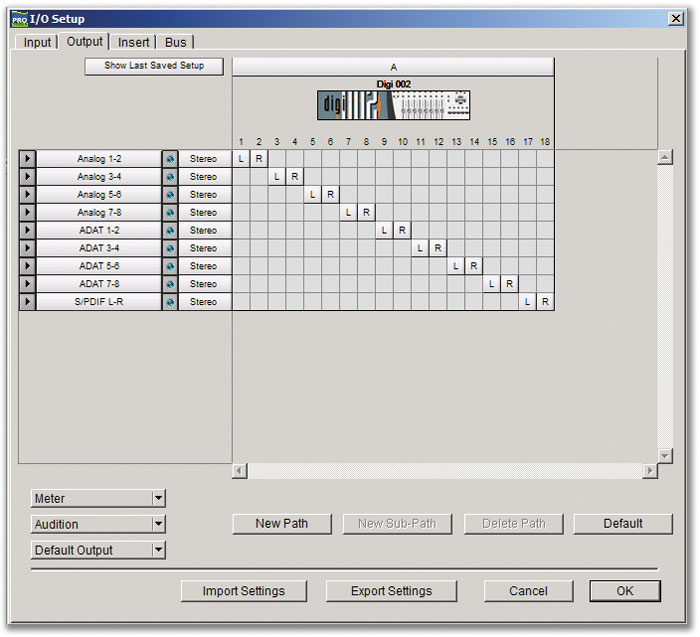Click the globe icon beside ADAT 5-6

coord(170,266)
